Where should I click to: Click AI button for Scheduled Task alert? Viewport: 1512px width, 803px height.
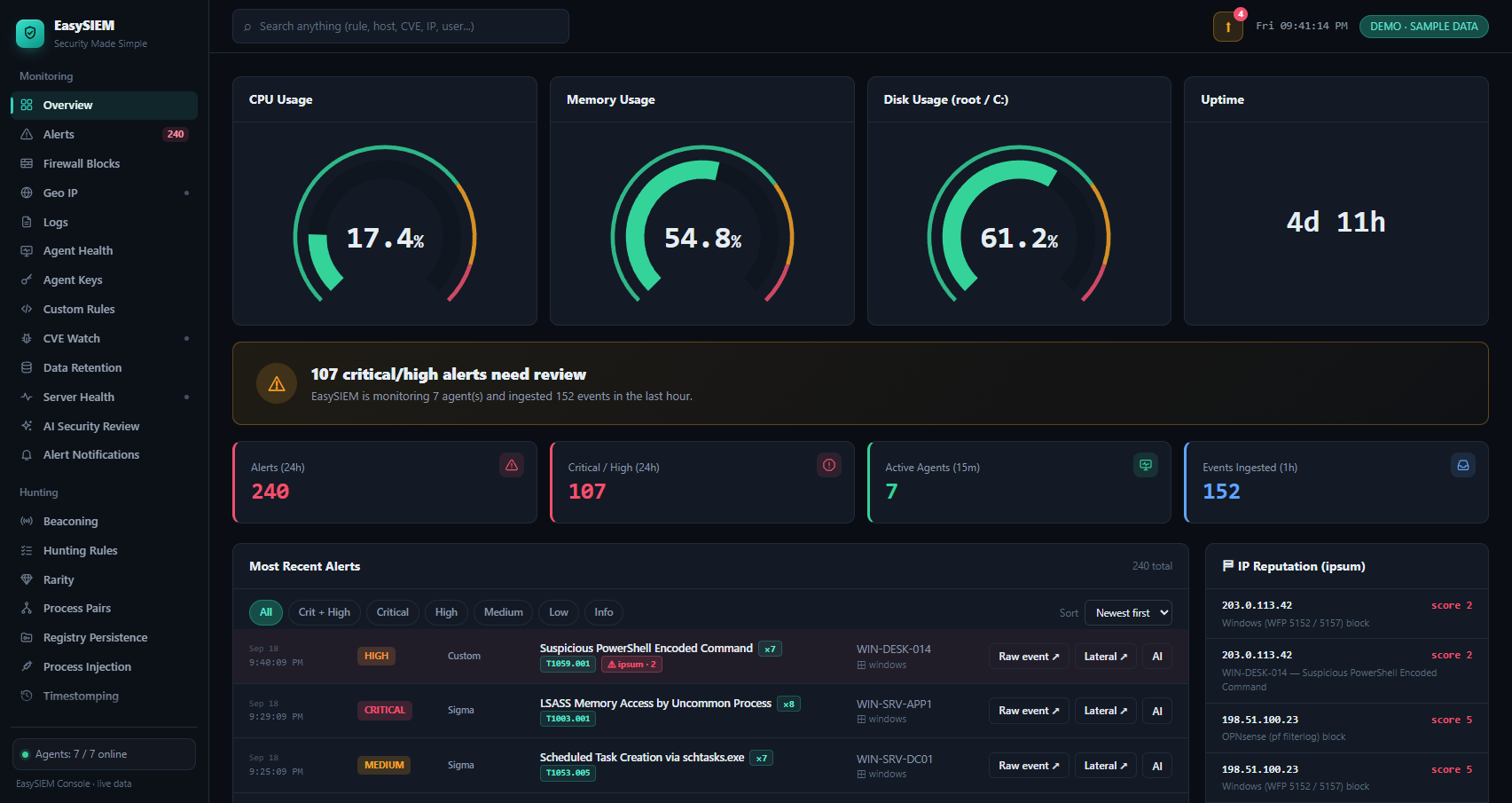tap(1157, 766)
